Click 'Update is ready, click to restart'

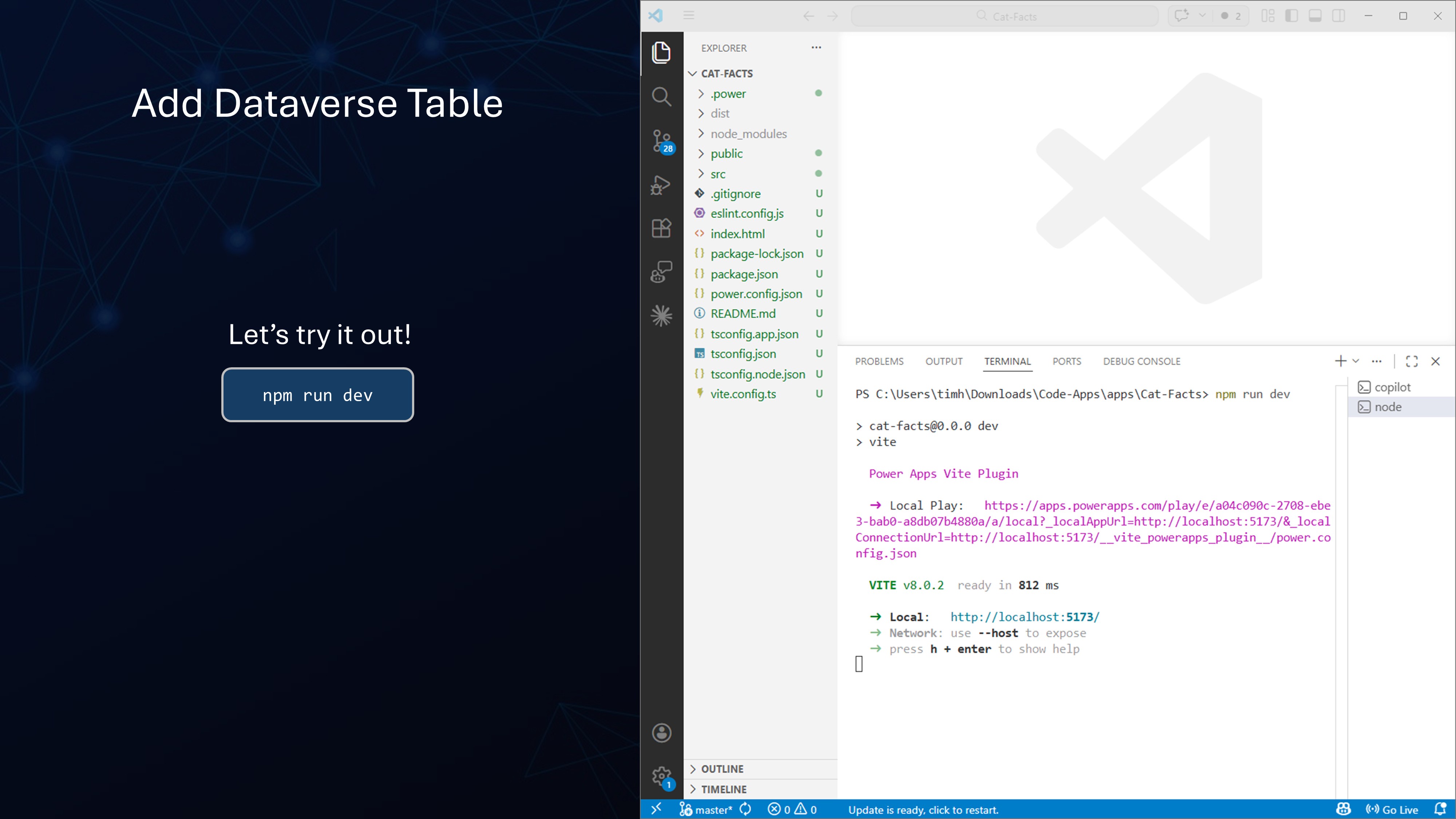pos(923,810)
